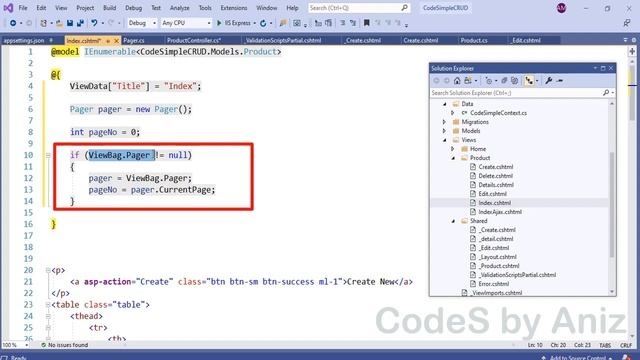The height and width of the screenshot is (360, 640).
Task: Click the bookmark toolbar icon
Action: point(367,23)
